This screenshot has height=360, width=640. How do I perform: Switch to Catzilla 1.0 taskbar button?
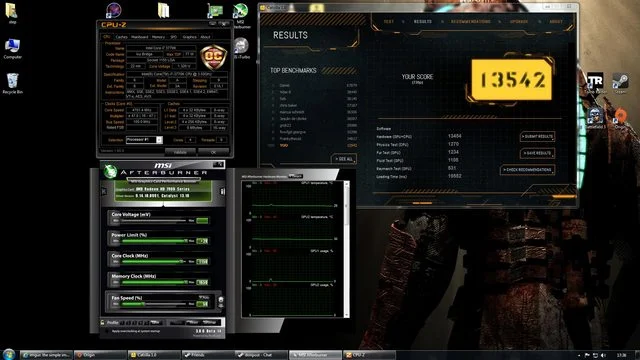154,355
